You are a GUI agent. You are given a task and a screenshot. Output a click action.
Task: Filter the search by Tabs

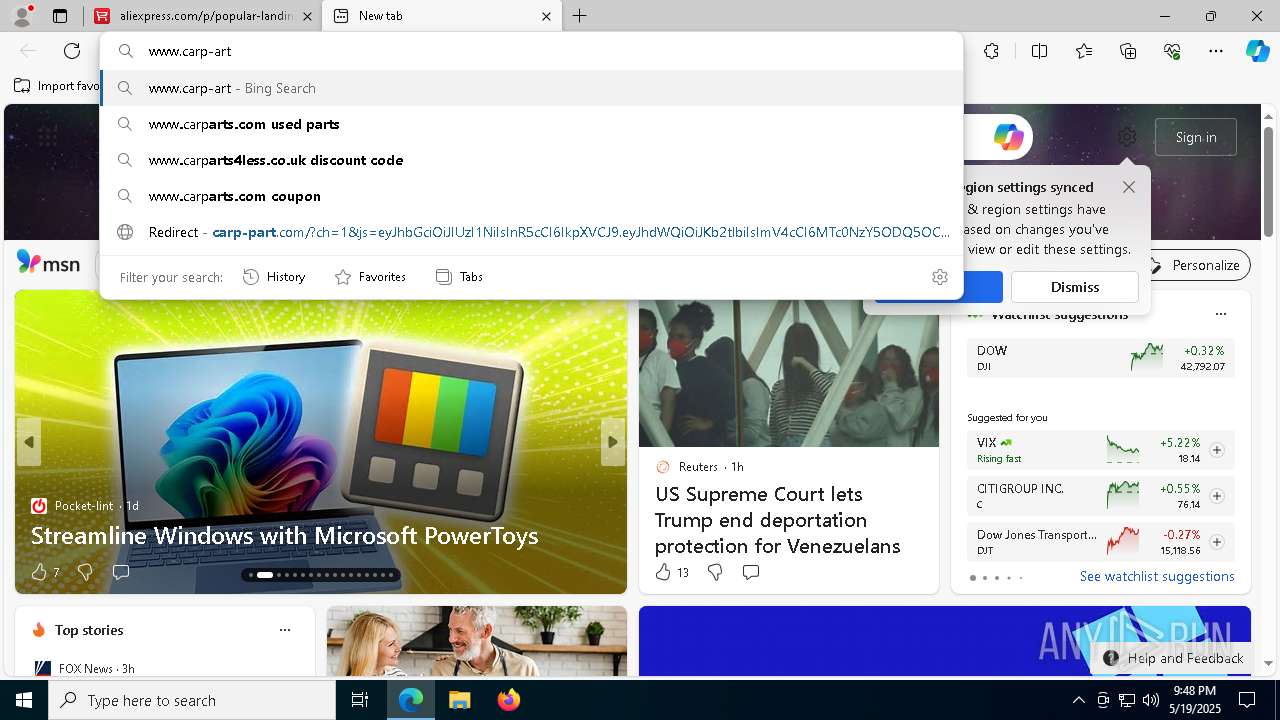pyautogui.click(x=460, y=277)
